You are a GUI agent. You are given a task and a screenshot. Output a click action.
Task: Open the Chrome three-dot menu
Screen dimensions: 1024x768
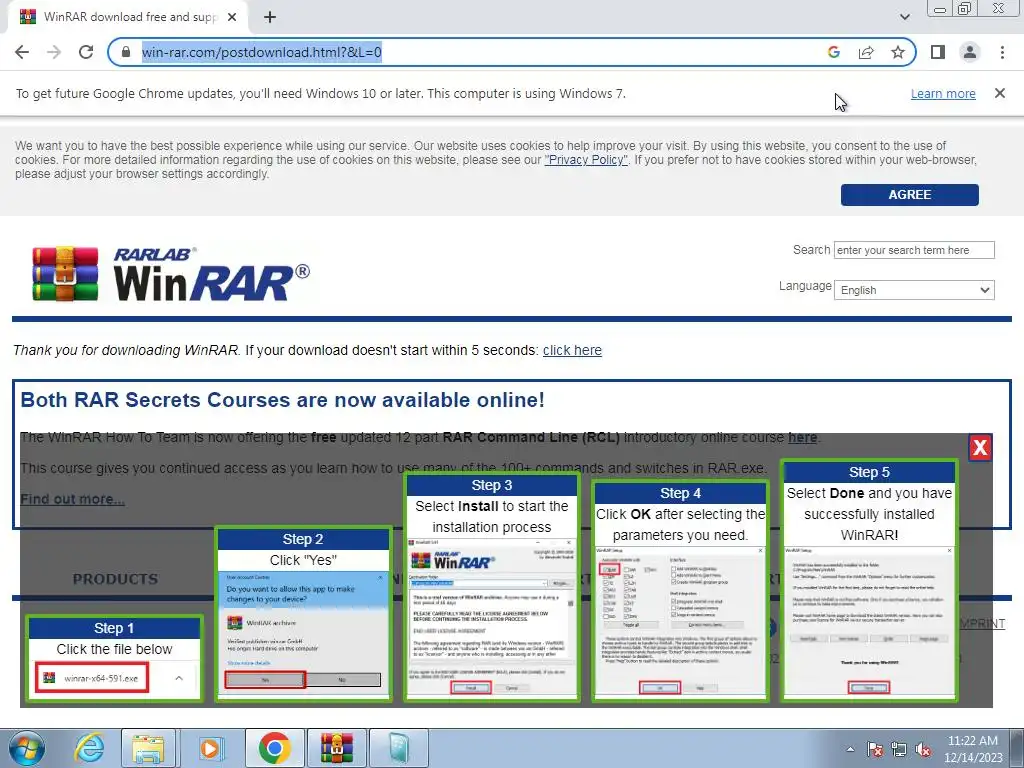pos(1002,52)
